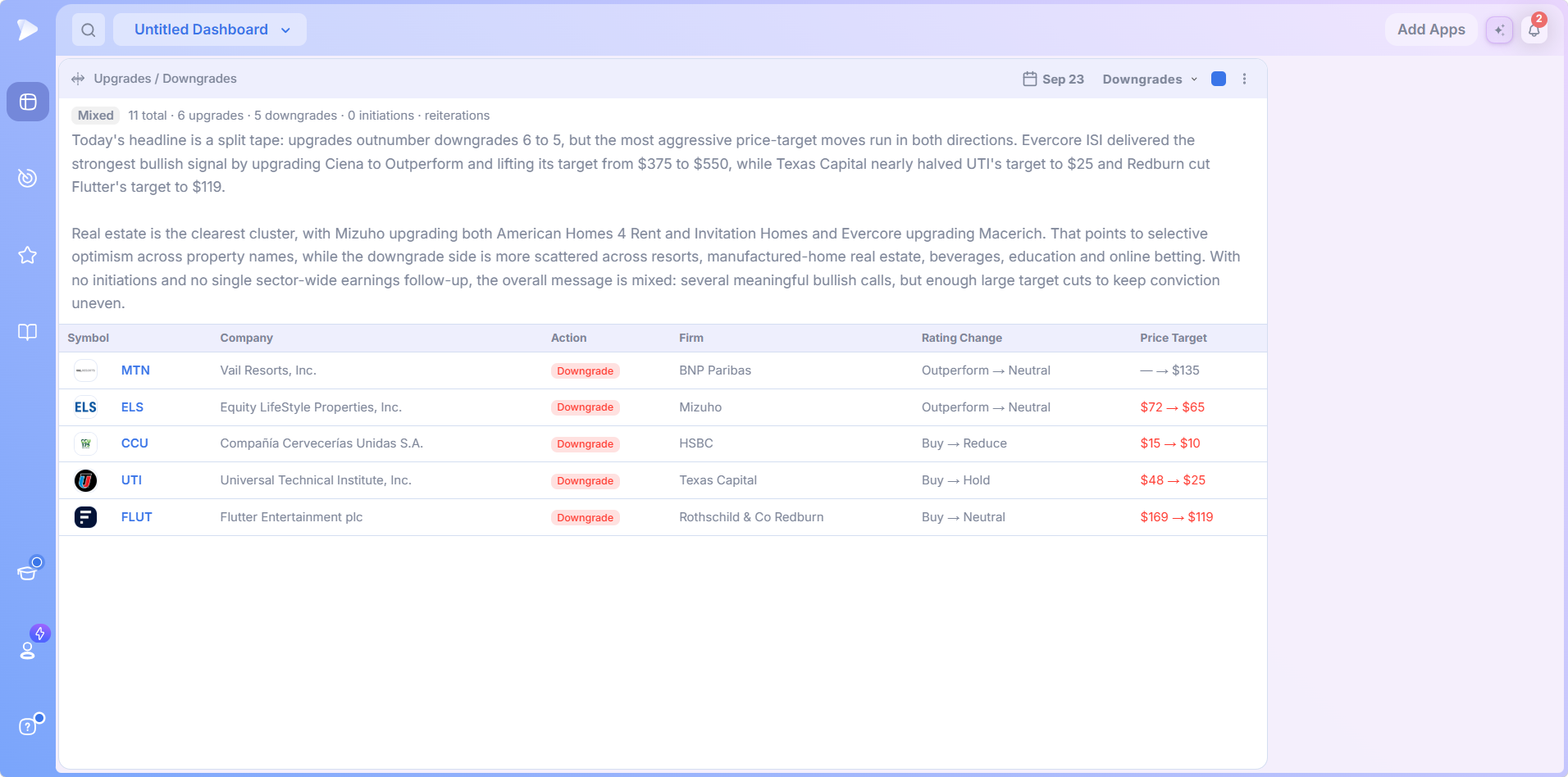The height and width of the screenshot is (777, 1568).
Task: Click the Downgrade badge in ELS row
Action: (x=585, y=407)
